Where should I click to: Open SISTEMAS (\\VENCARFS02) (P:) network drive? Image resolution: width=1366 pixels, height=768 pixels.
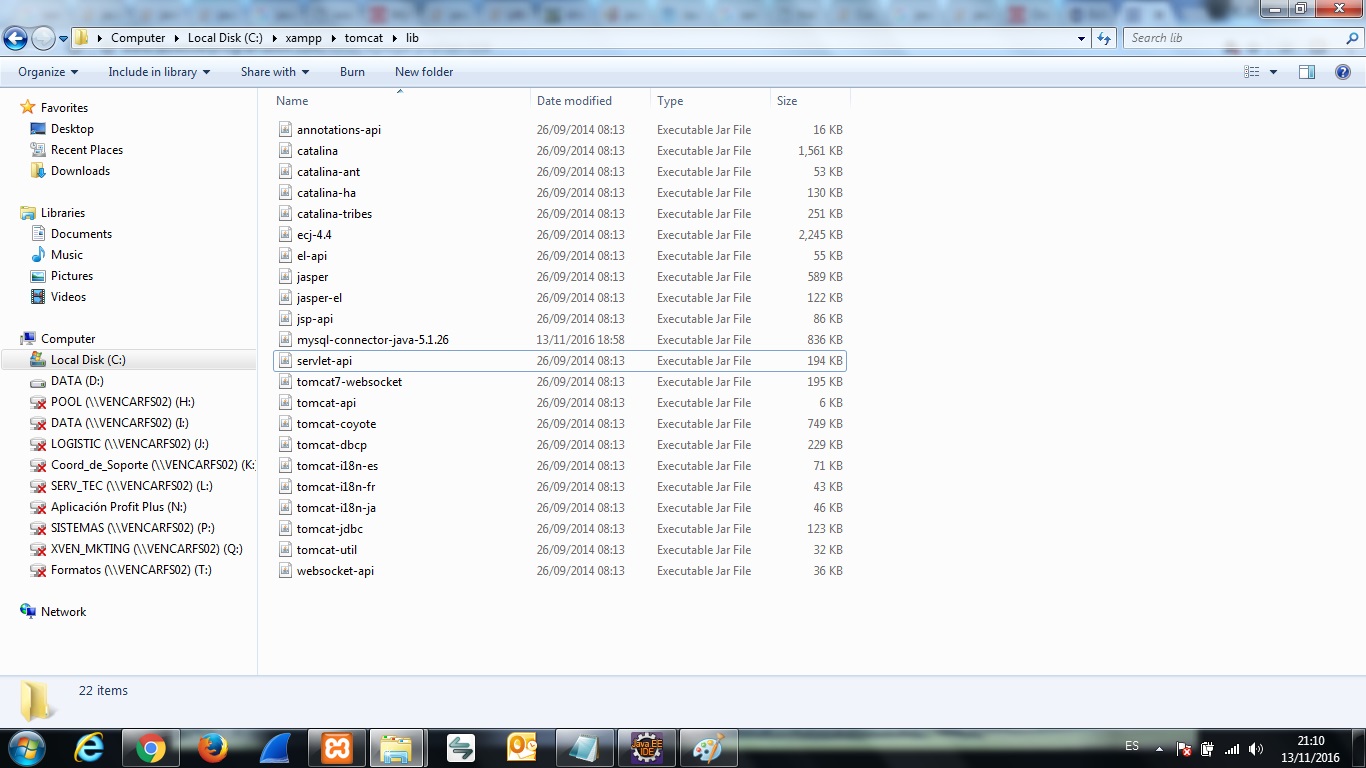(133, 528)
